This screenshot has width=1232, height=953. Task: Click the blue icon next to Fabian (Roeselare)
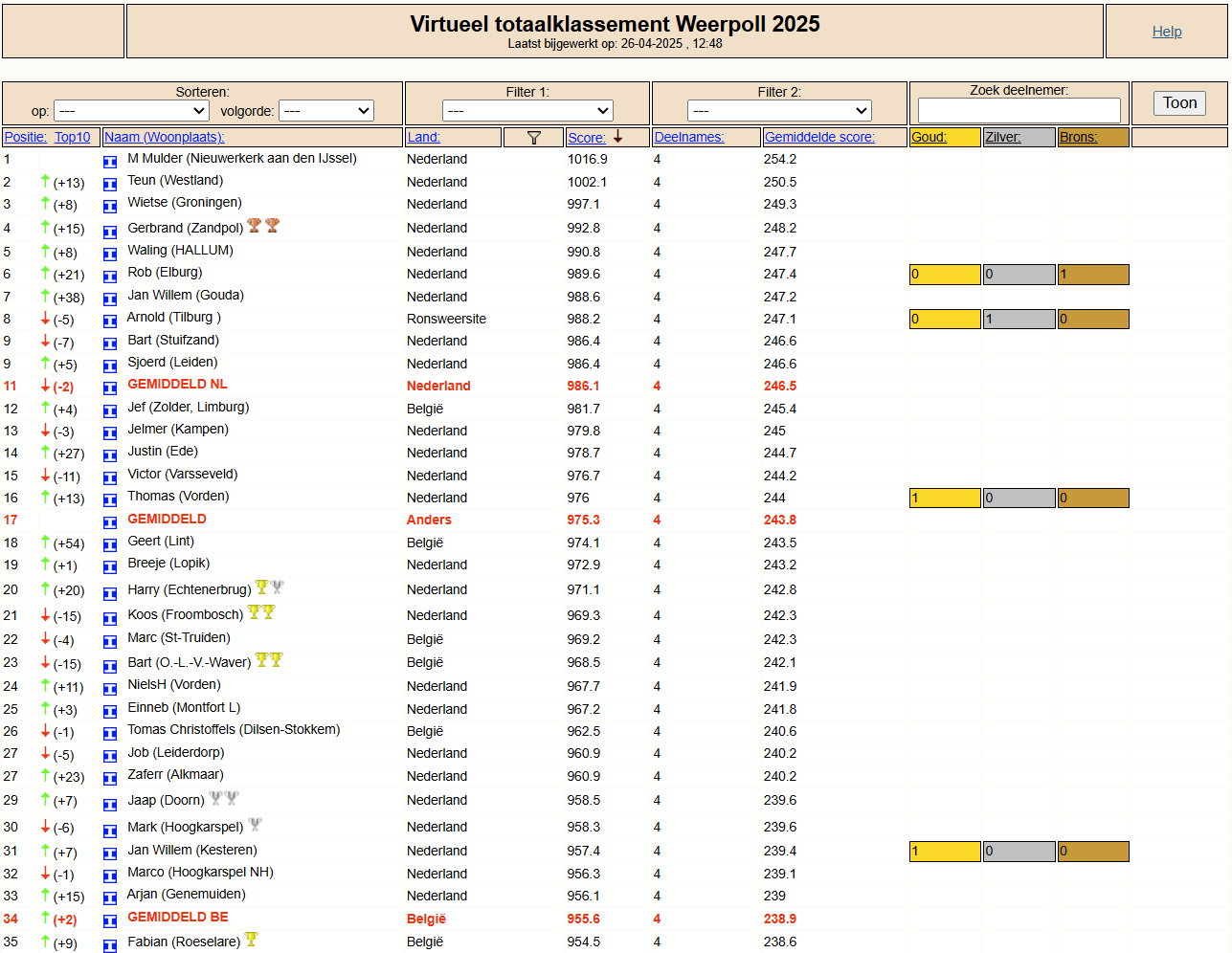(110, 944)
